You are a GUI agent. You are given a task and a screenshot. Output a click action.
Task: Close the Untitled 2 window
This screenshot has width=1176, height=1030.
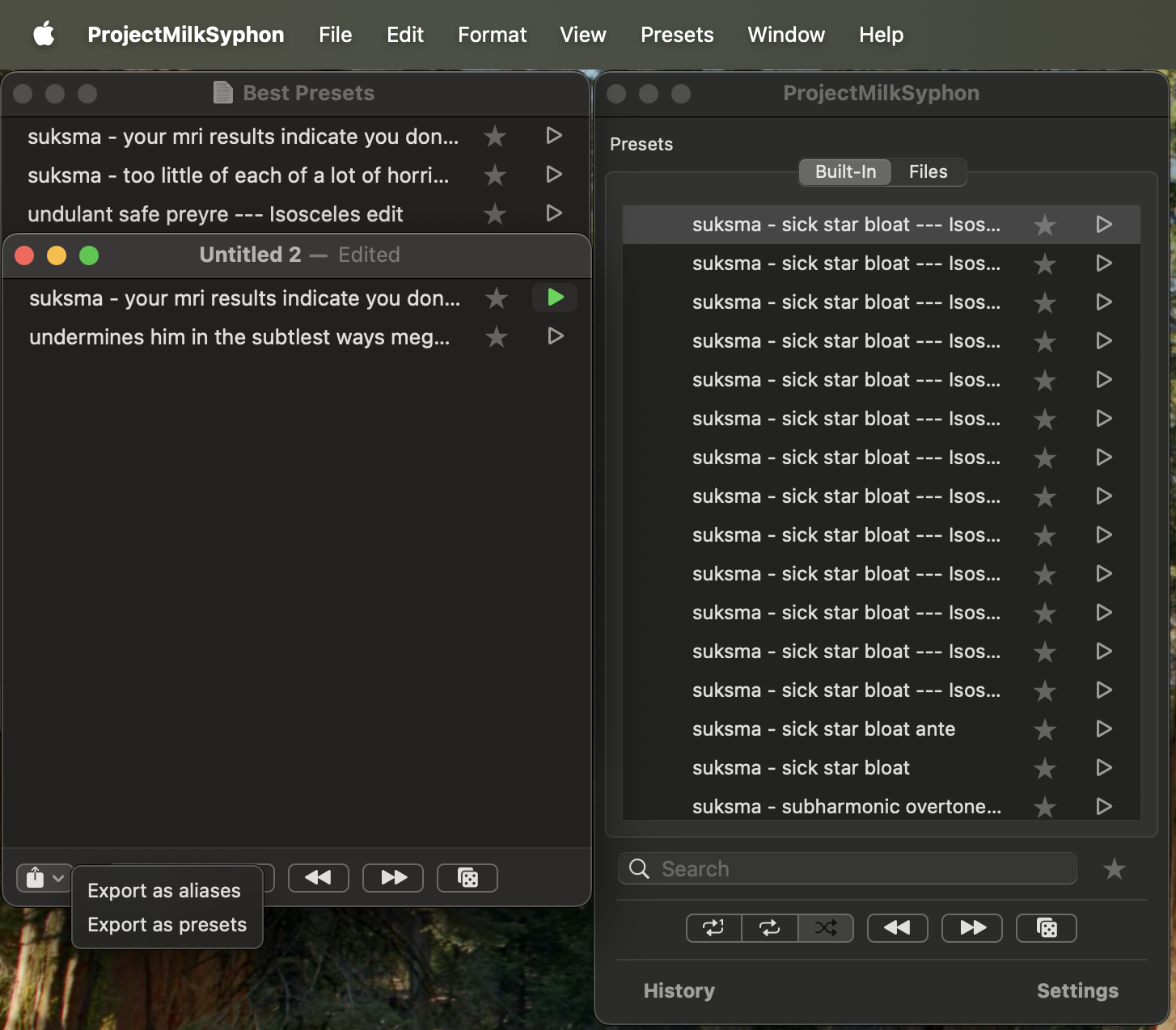click(x=24, y=255)
